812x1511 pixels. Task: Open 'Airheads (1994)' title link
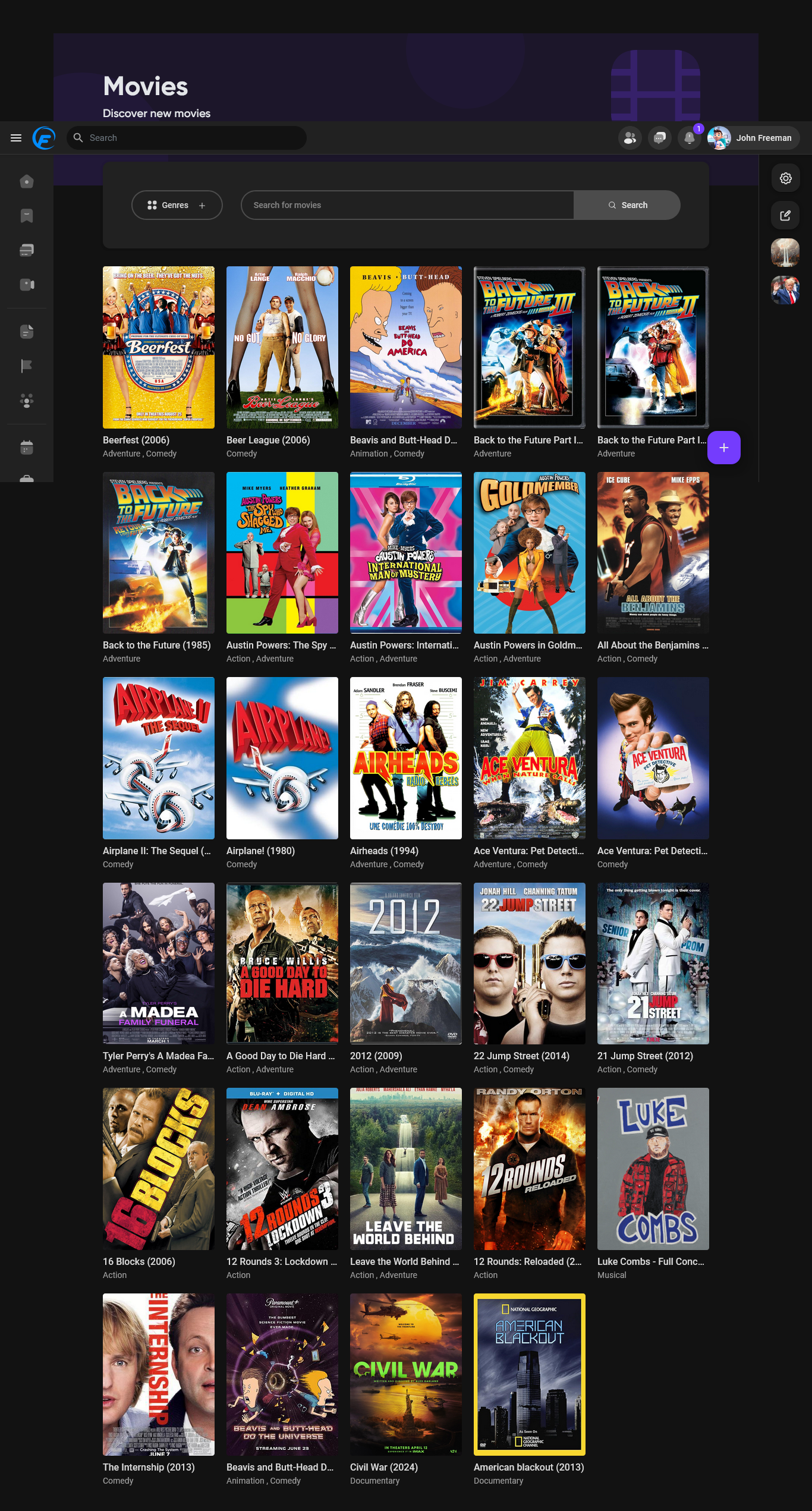(384, 851)
